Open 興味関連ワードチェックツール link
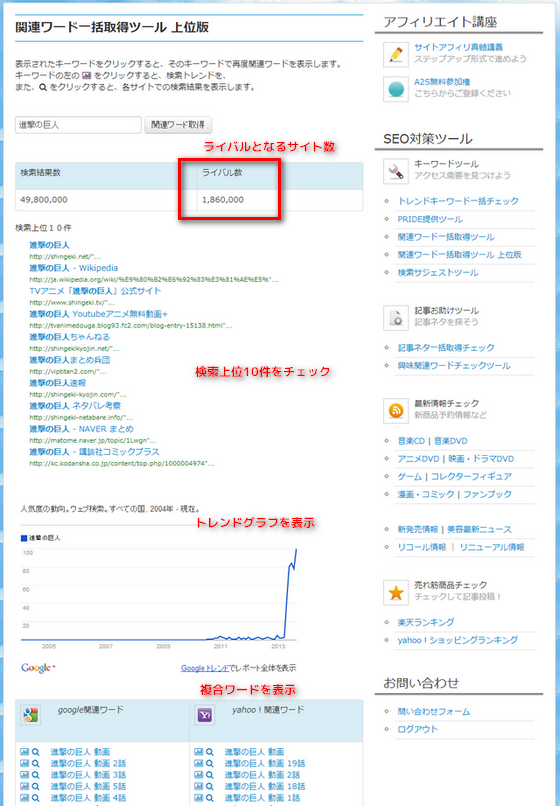Screen dimensions: 560x806 pyautogui.click(x=454, y=365)
